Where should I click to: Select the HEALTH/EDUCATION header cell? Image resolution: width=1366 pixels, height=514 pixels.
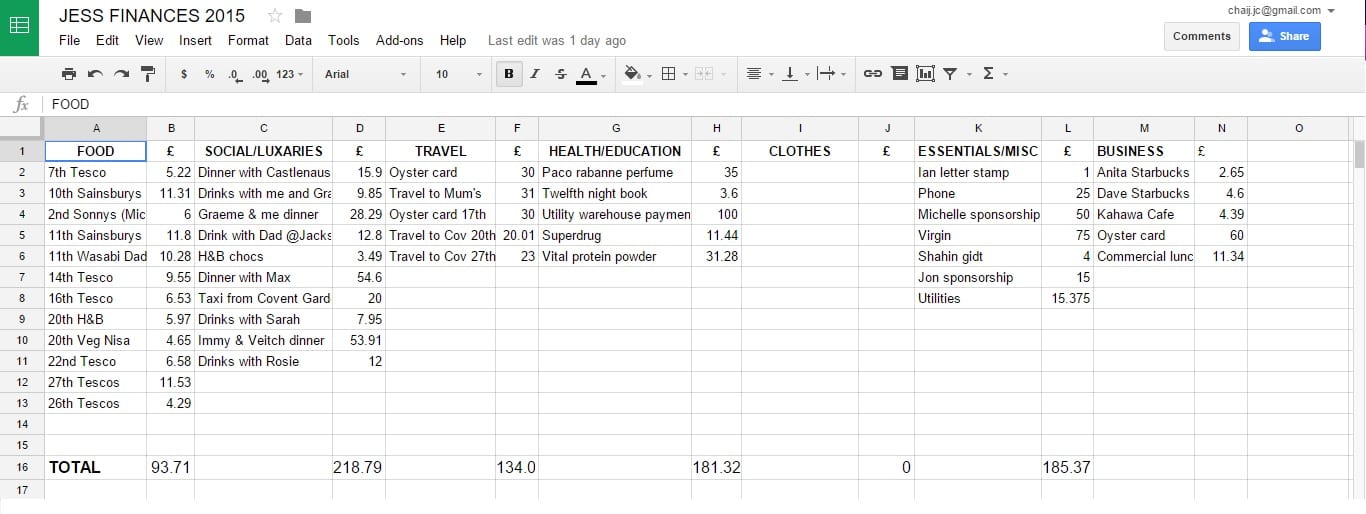[615, 151]
